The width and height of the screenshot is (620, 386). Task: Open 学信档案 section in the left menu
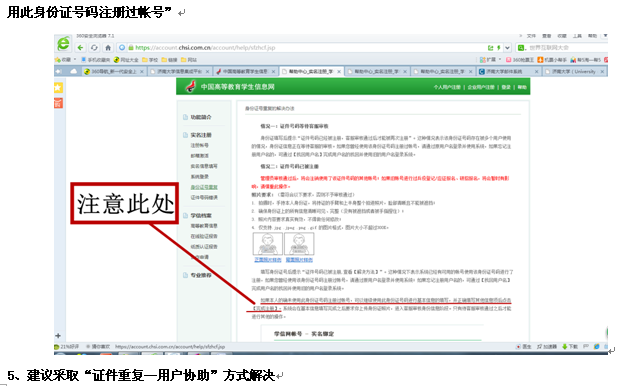click(x=201, y=216)
